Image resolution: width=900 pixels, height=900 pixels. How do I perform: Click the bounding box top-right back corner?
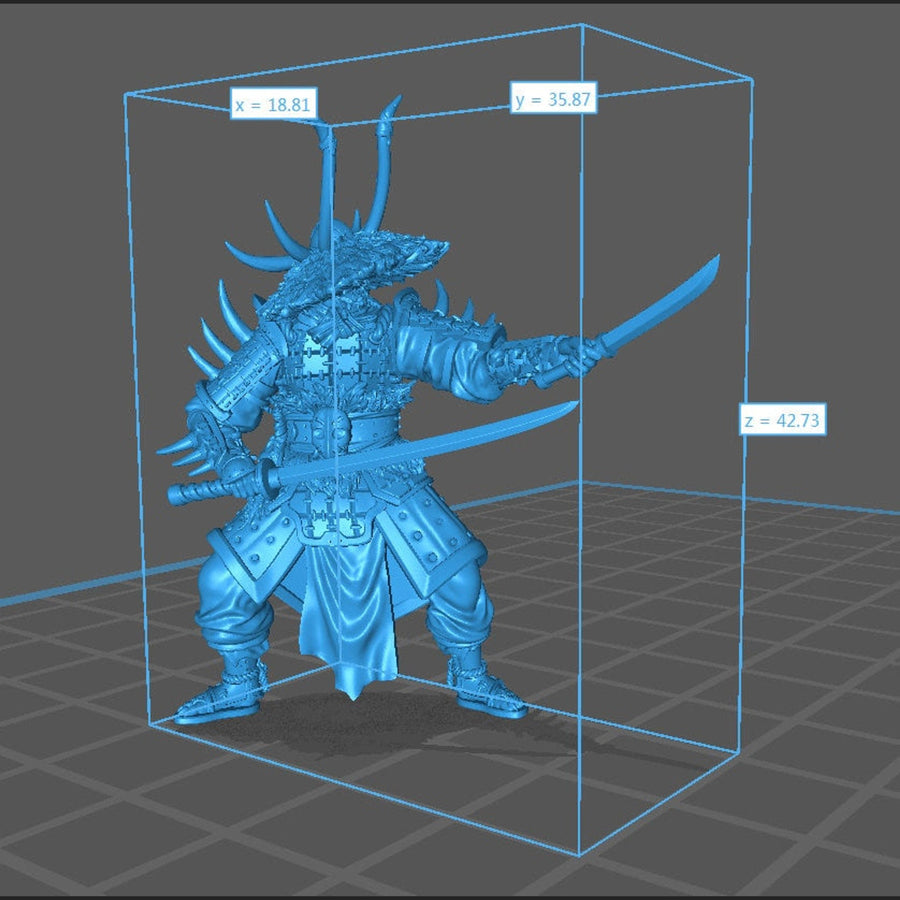point(751,78)
